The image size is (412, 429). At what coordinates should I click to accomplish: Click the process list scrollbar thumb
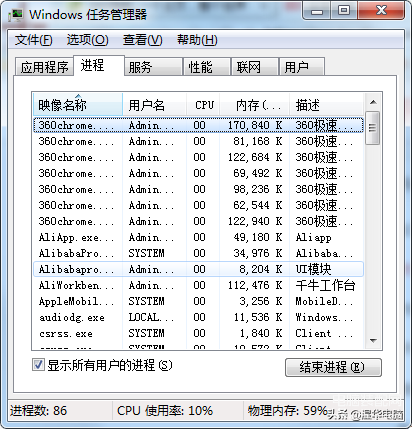tap(373, 128)
